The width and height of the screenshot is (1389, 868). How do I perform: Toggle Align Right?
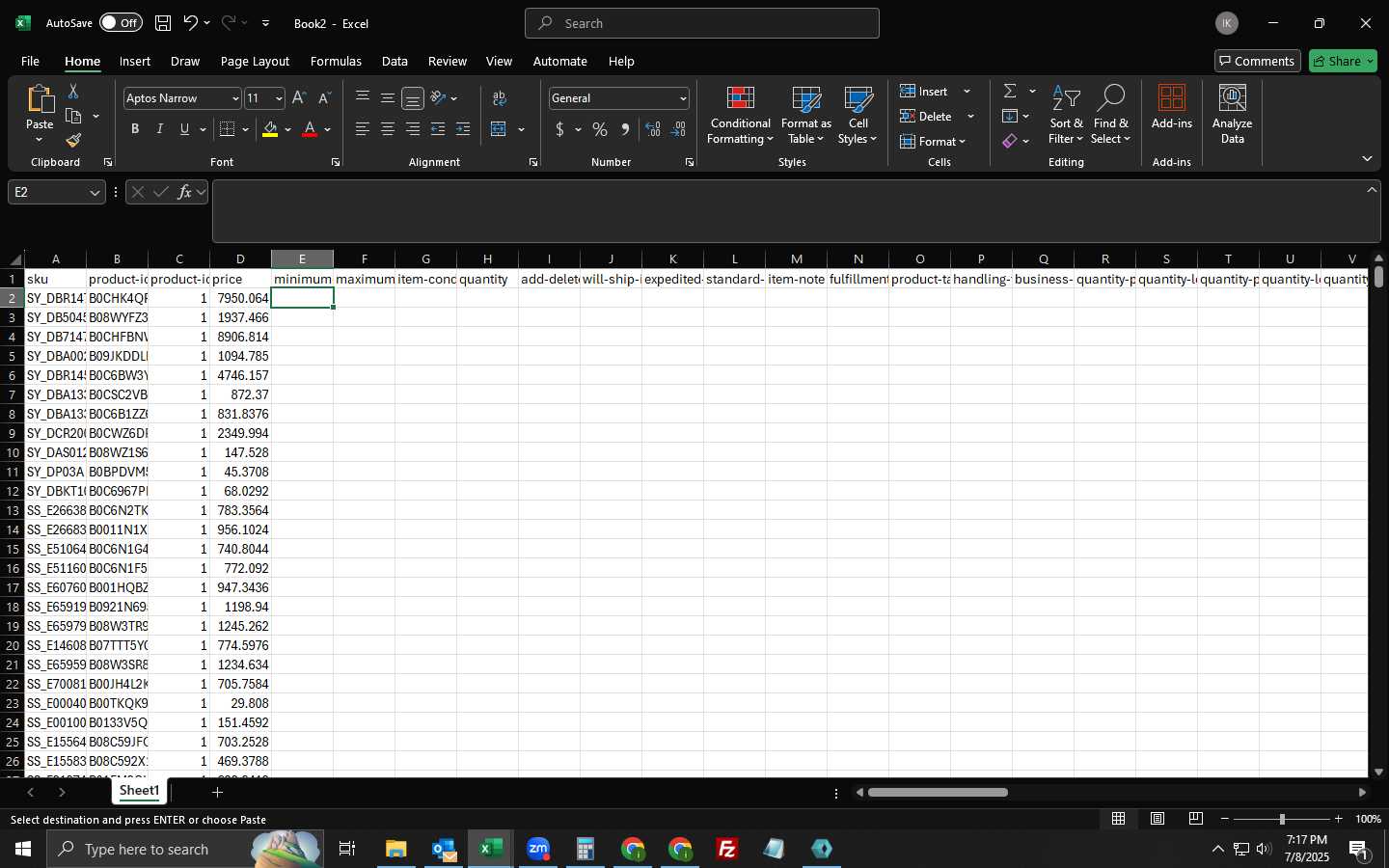click(413, 129)
